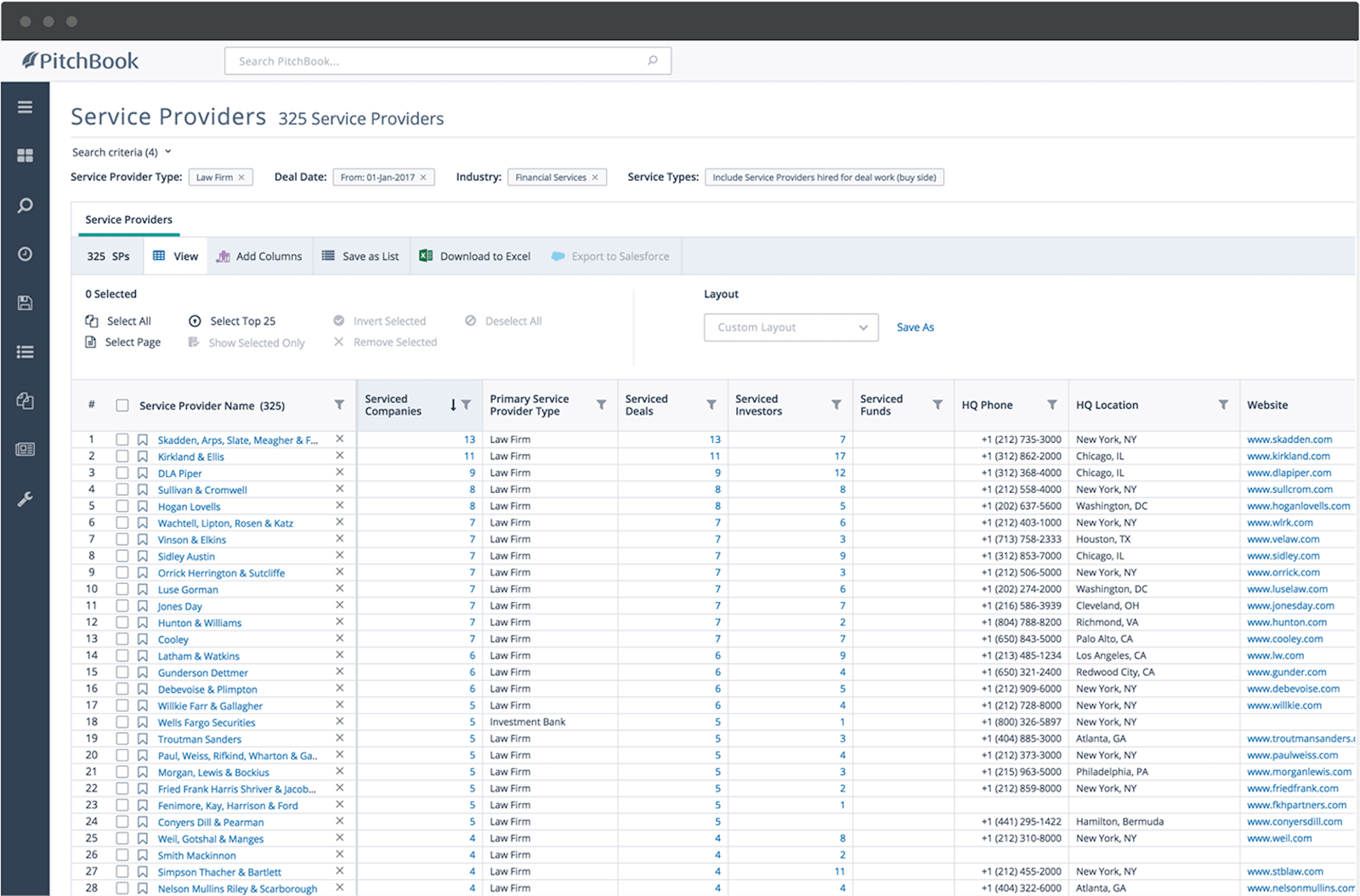This screenshot has height=896, width=1360.
Task: Click Add Columns in the toolbar
Action: (259, 256)
